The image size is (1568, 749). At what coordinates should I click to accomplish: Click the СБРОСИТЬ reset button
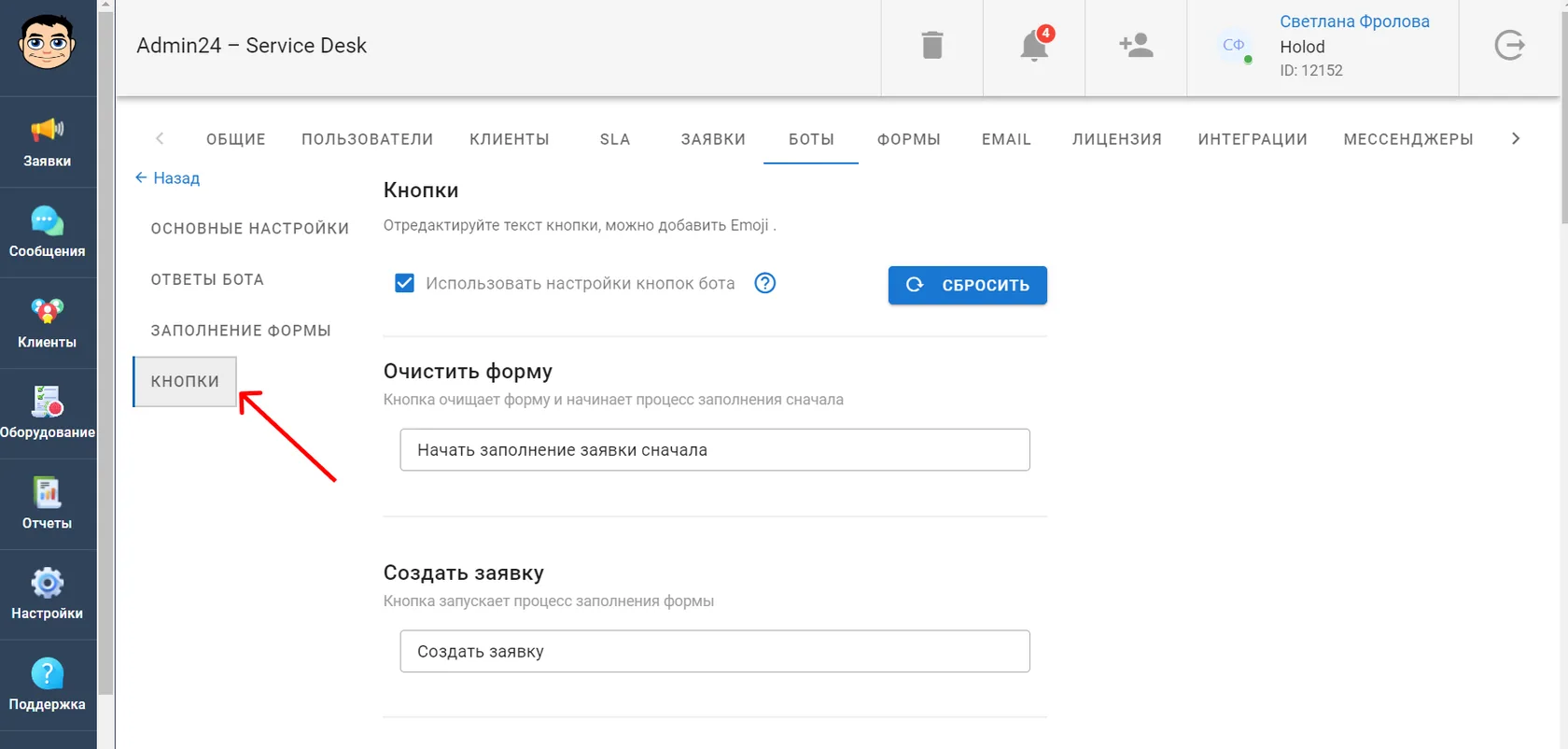tap(967, 285)
